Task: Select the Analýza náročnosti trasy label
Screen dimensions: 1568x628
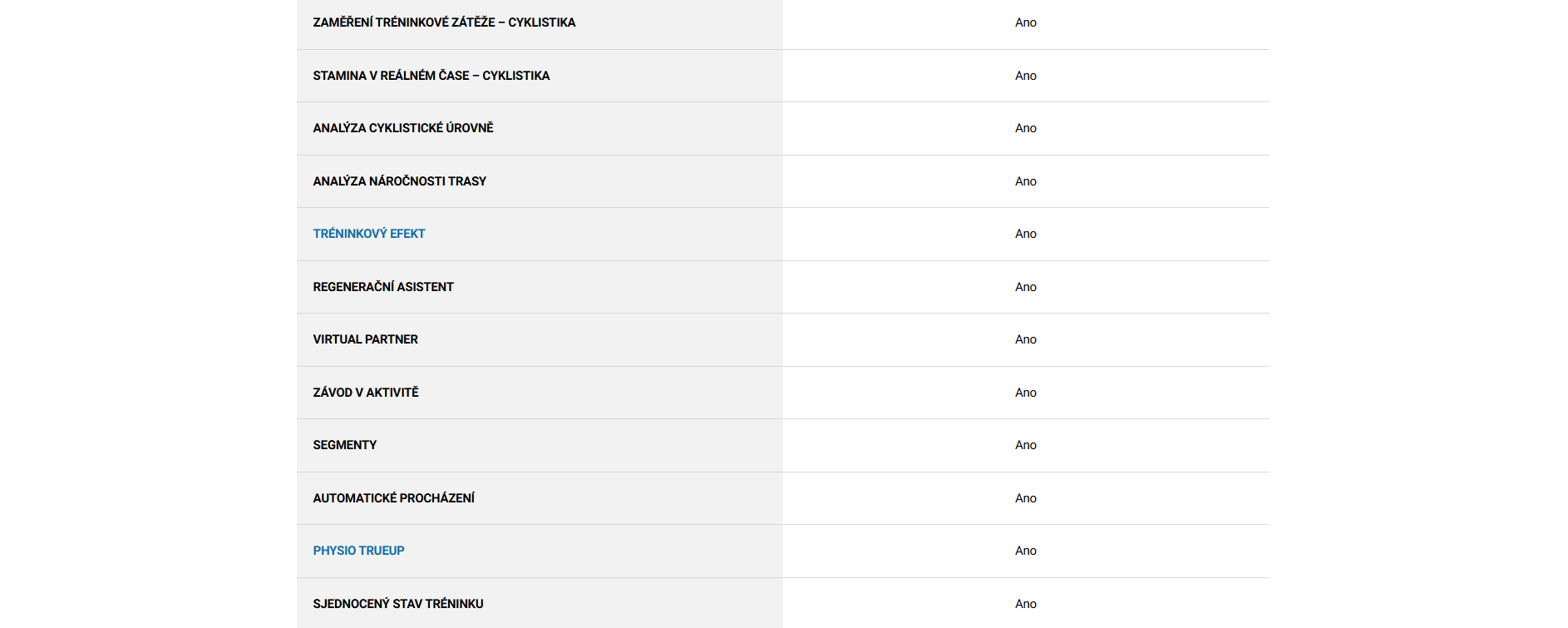Action: pyautogui.click(x=399, y=181)
